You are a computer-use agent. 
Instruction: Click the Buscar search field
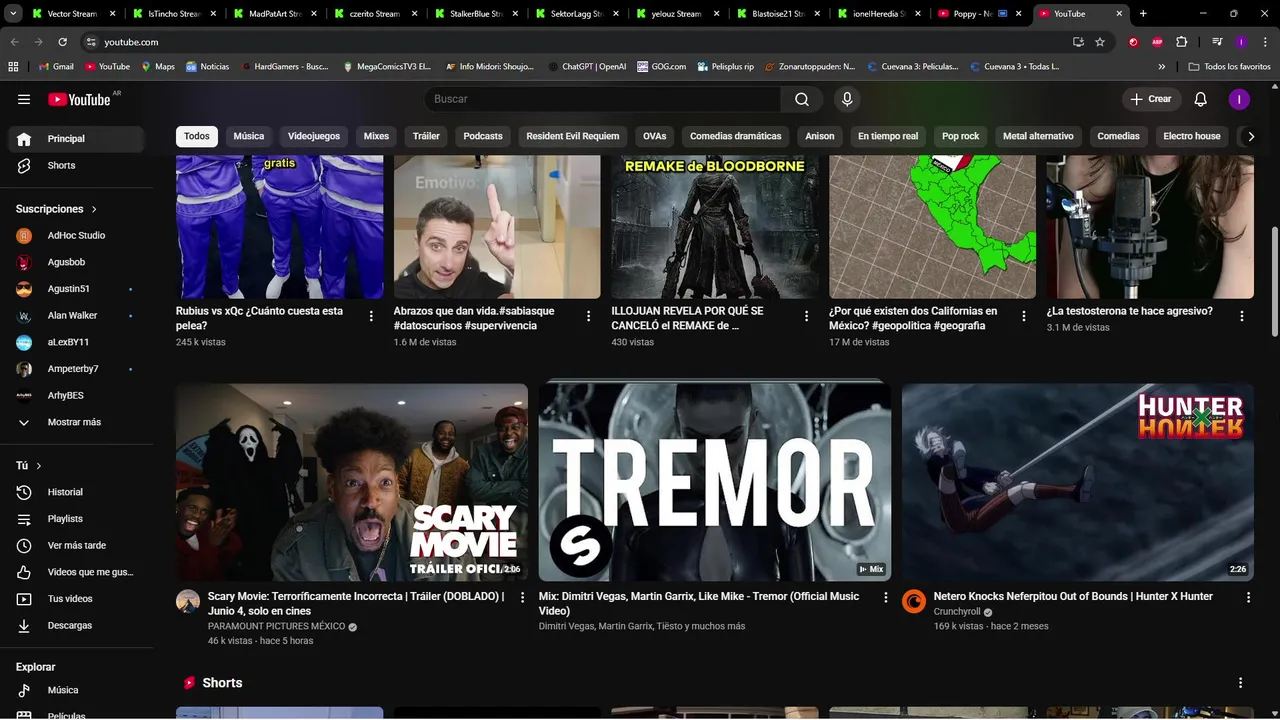pos(603,99)
